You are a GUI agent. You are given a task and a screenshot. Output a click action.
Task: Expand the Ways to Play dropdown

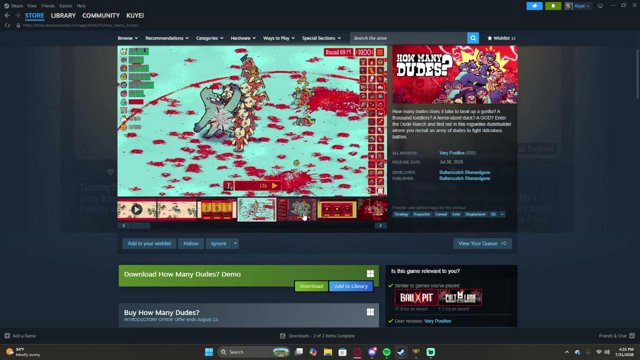279,38
